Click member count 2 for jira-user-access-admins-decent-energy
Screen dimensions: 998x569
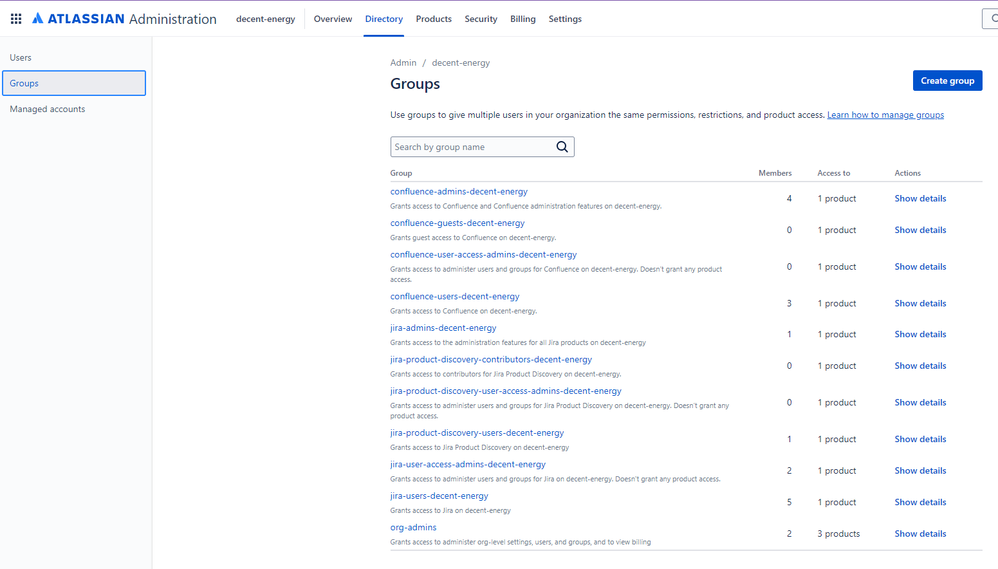789,471
